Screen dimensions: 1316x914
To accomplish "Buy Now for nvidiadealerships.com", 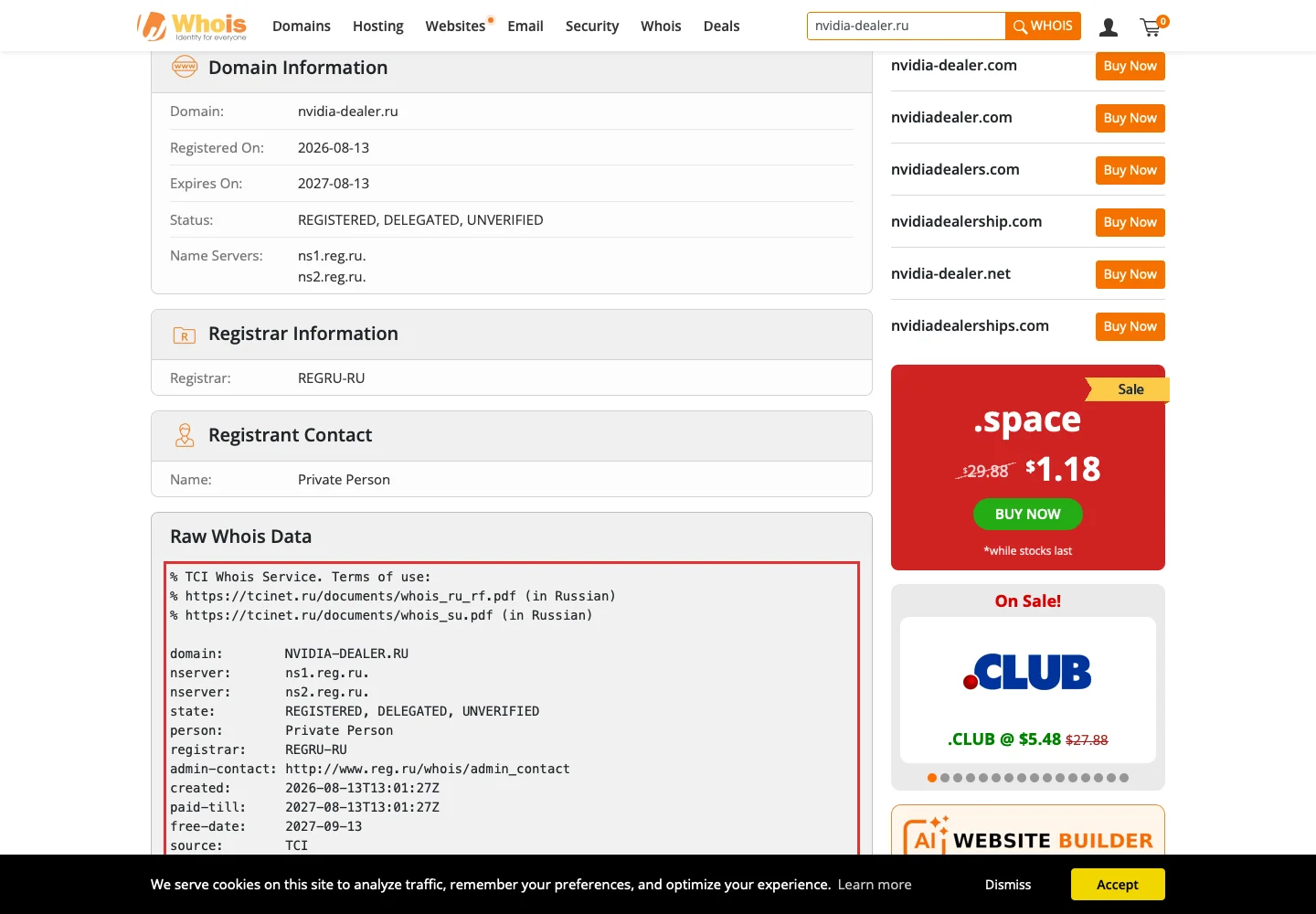I will 1130,326.
